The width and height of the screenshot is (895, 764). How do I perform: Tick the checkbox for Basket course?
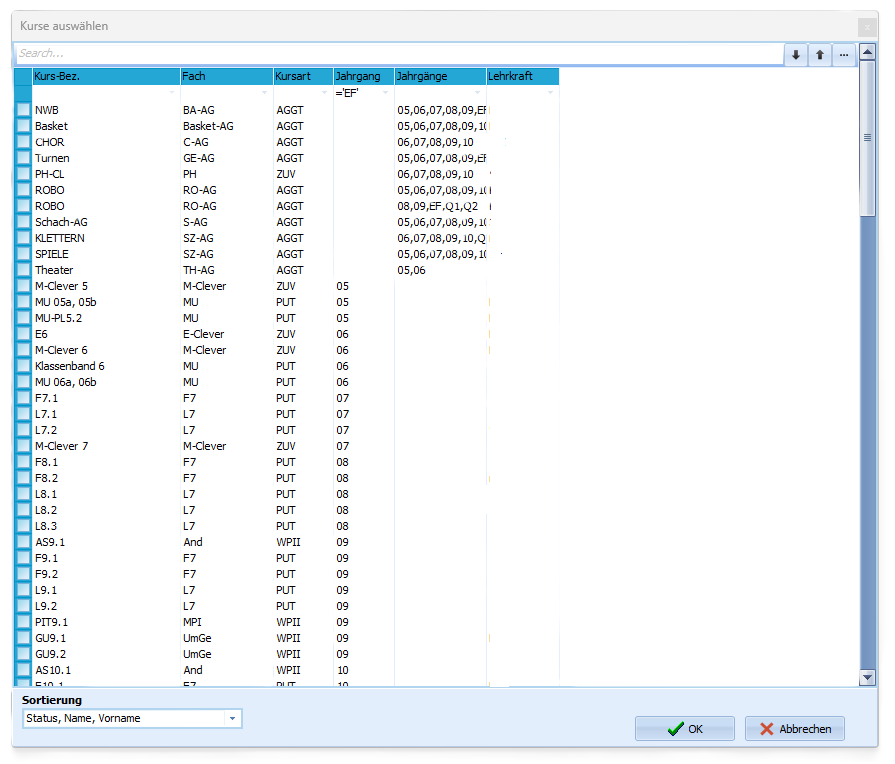click(23, 126)
